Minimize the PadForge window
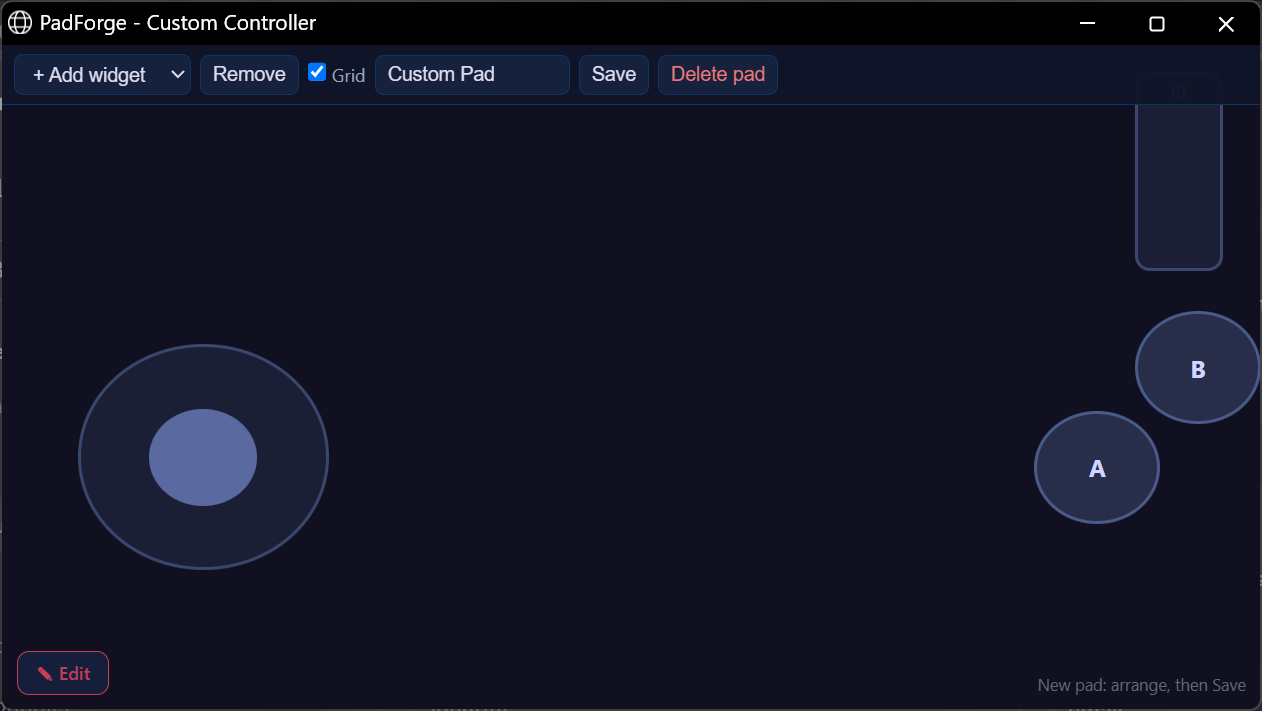The width and height of the screenshot is (1262, 711). [x=1088, y=23]
